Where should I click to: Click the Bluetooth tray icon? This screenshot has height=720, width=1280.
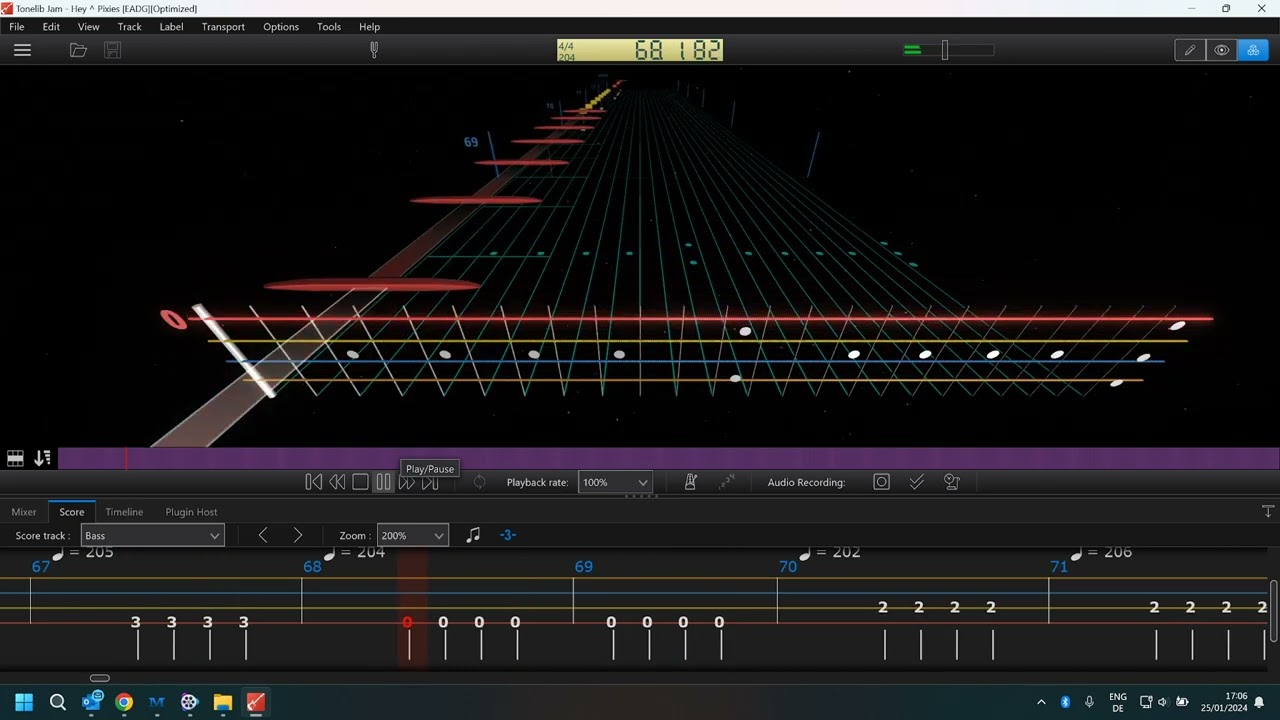click(x=1065, y=702)
